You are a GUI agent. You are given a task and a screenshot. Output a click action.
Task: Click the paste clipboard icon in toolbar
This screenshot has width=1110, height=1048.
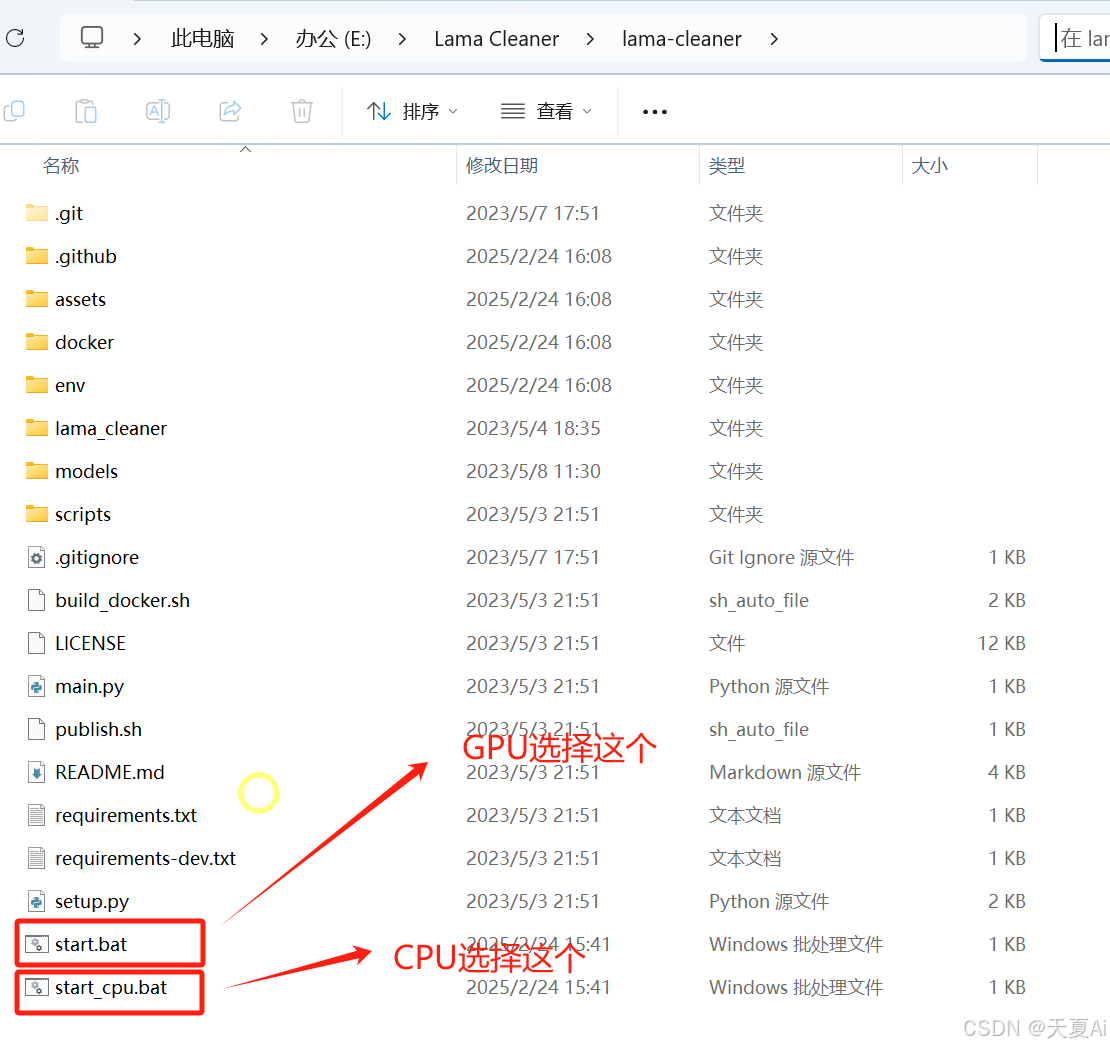[x=86, y=111]
